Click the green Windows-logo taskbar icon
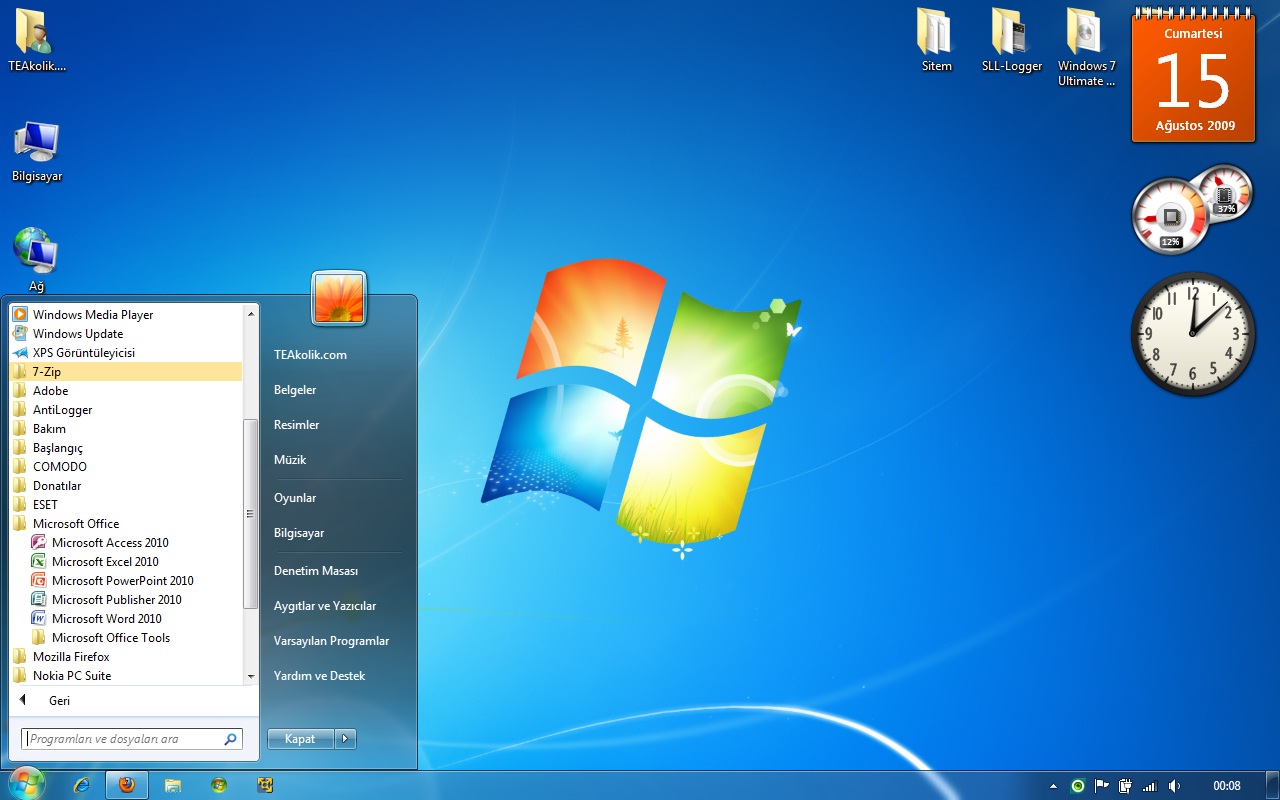1280x800 pixels. pyautogui.click(x=219, y=785)
